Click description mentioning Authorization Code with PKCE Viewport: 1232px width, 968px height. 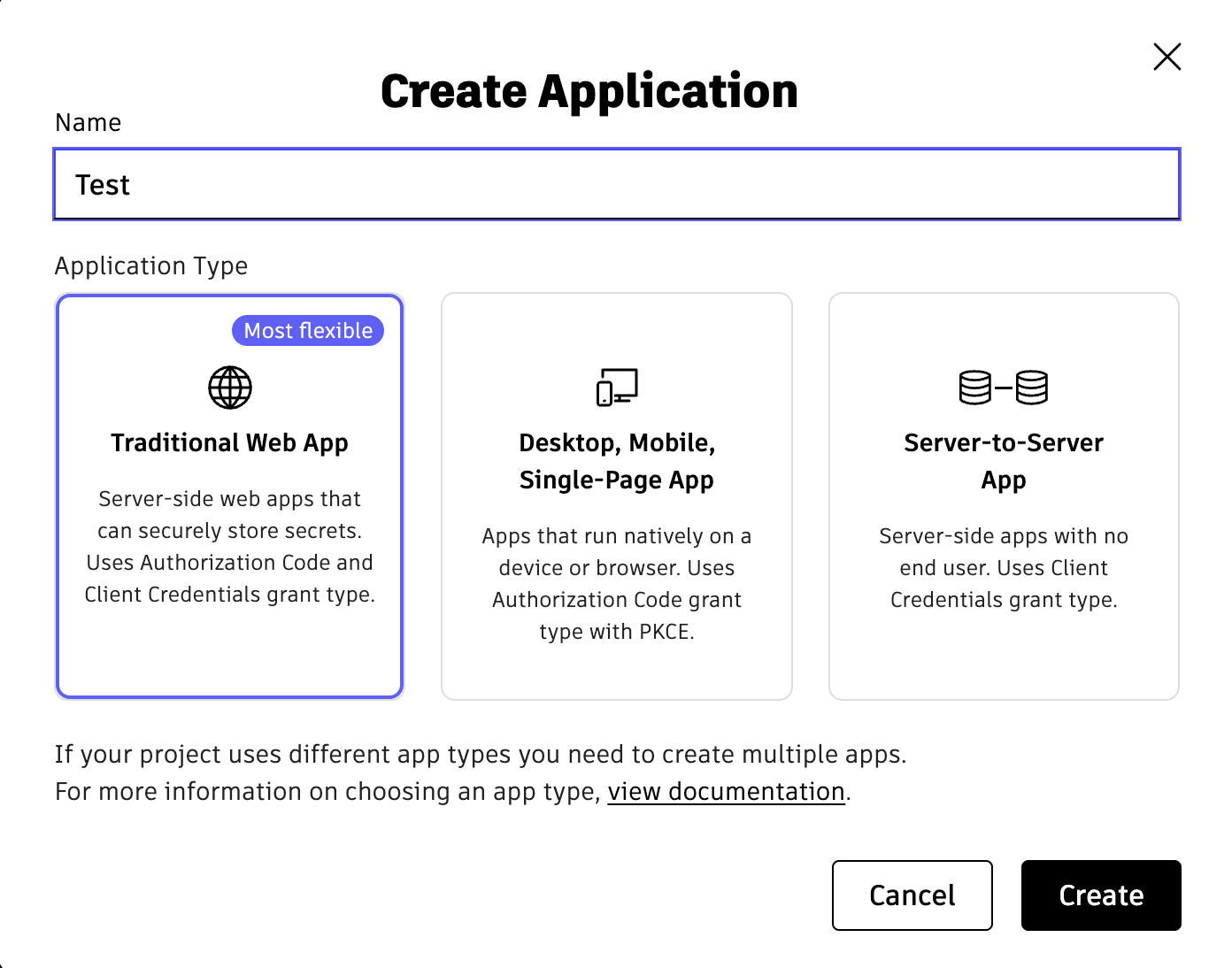pyautogui.click(x=617, y=584)
